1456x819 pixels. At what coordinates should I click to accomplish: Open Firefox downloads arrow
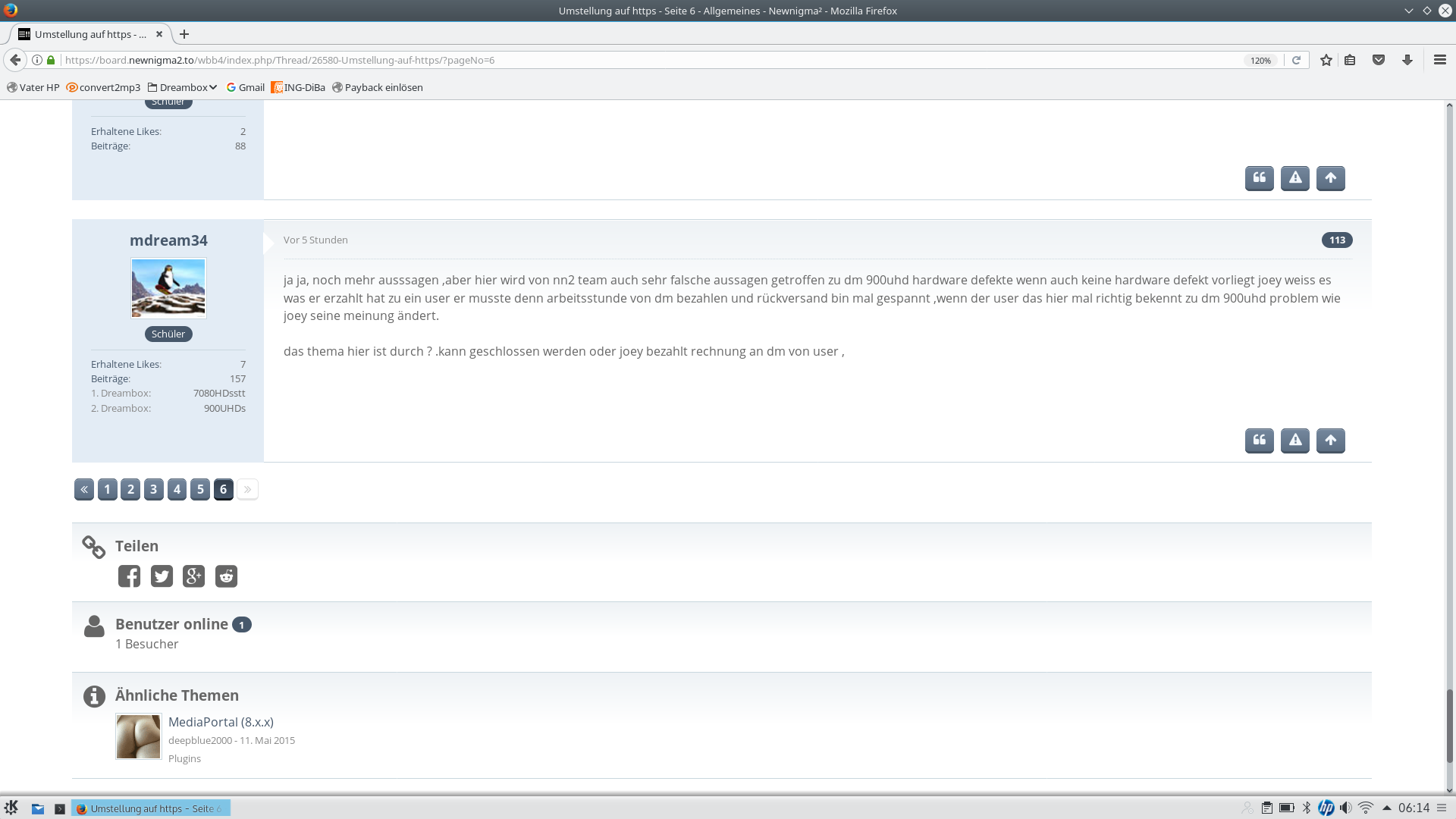(1407, 60)
